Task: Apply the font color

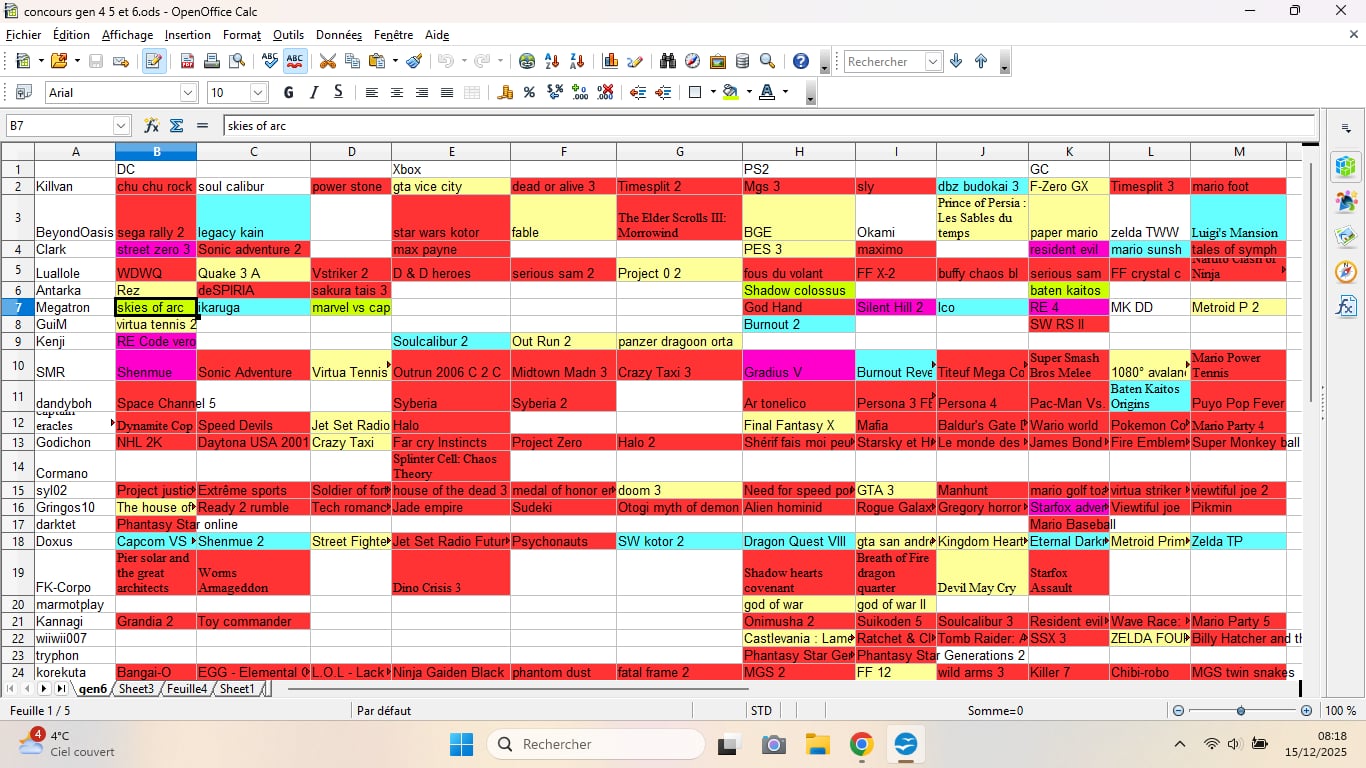Action: point(767,92)
